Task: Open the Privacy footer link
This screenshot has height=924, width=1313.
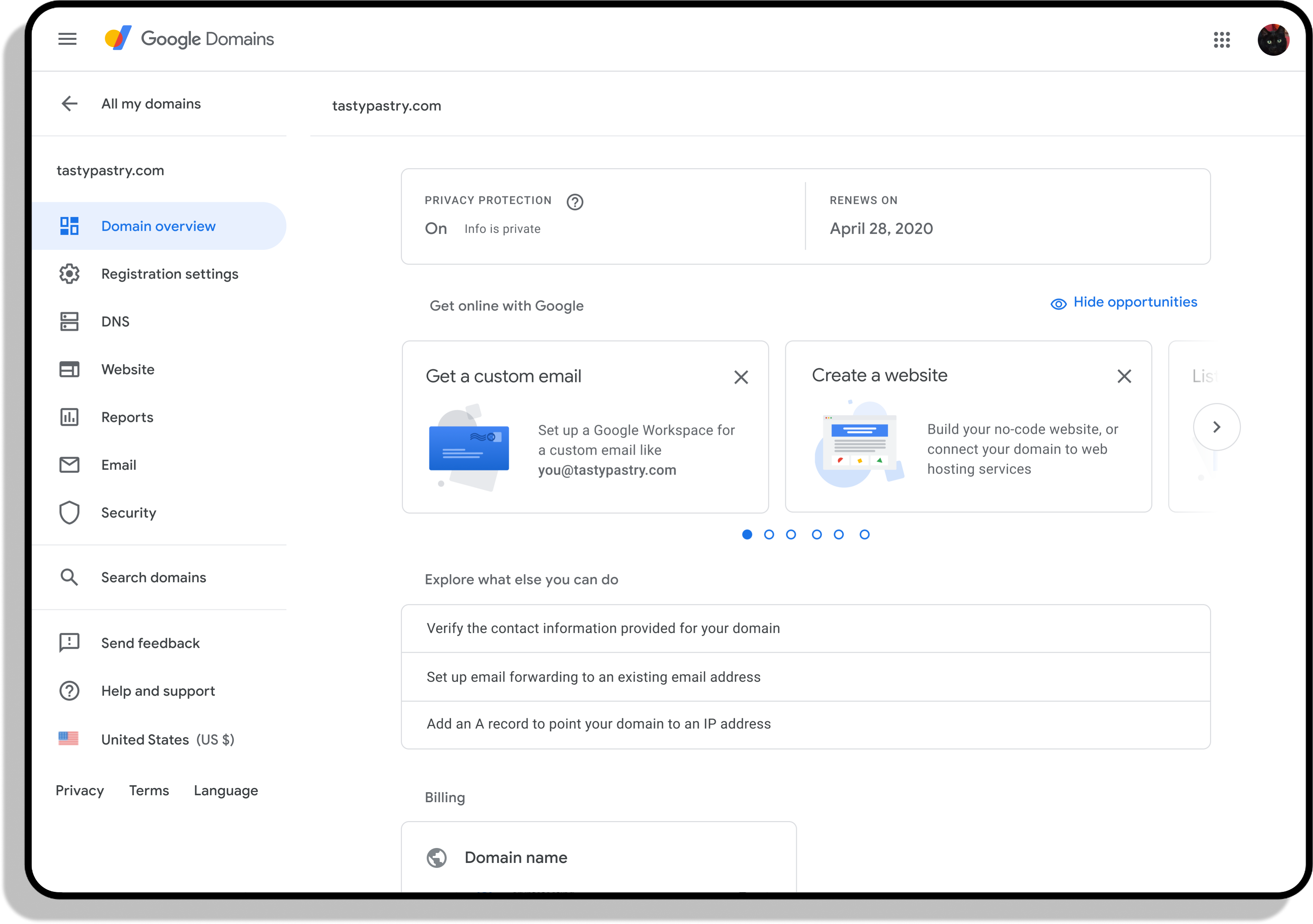Action: coord(79,790)
